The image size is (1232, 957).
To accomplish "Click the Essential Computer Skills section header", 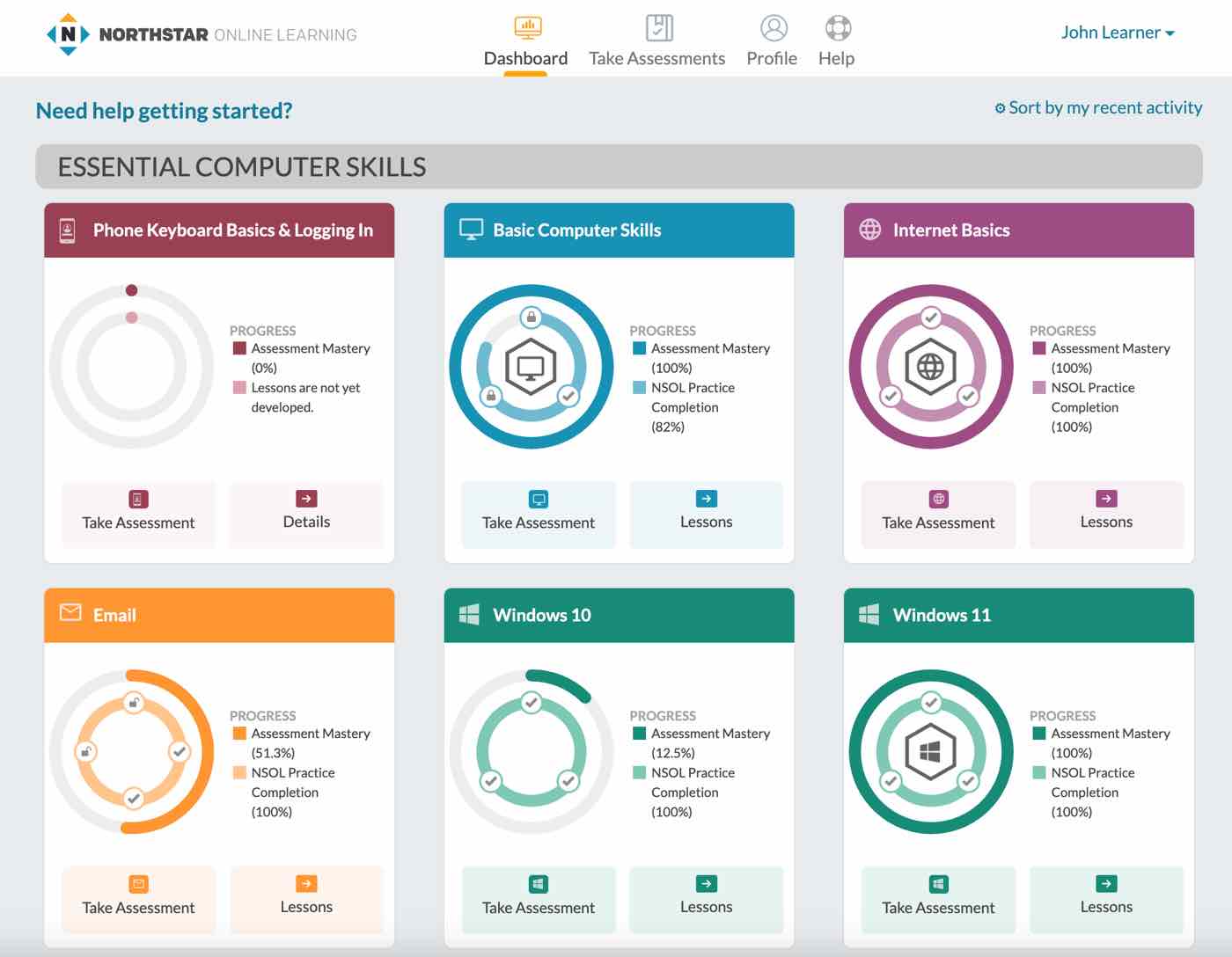I will tap(619, 166).
